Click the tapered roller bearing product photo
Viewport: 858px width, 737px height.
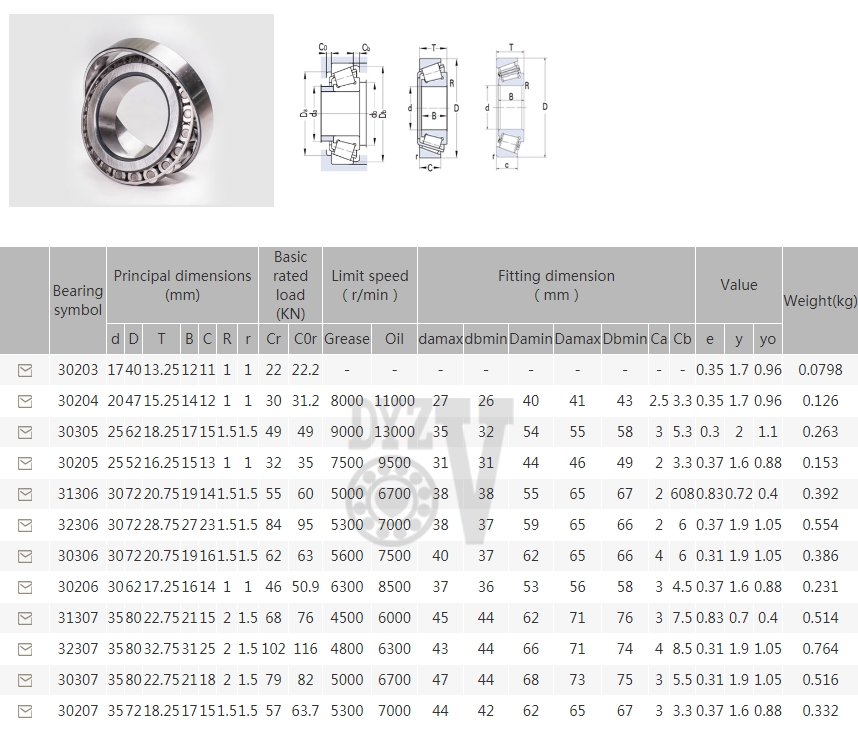141,110
